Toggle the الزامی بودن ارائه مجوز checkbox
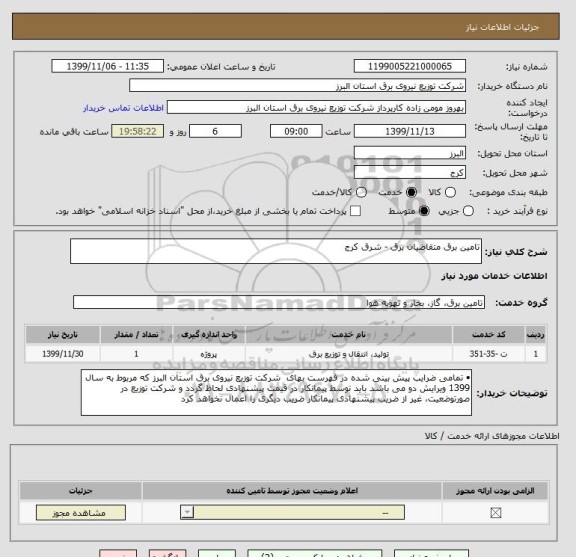This screenshot has width=576, height=557. (496, 513)
